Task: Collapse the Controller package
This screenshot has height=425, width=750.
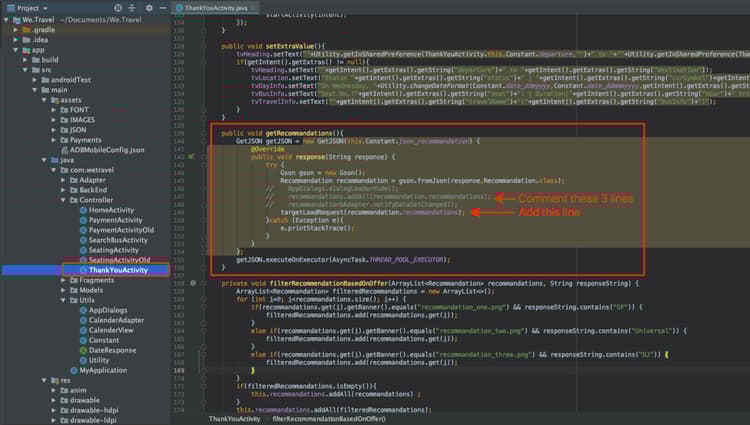Action: [63, 200]
